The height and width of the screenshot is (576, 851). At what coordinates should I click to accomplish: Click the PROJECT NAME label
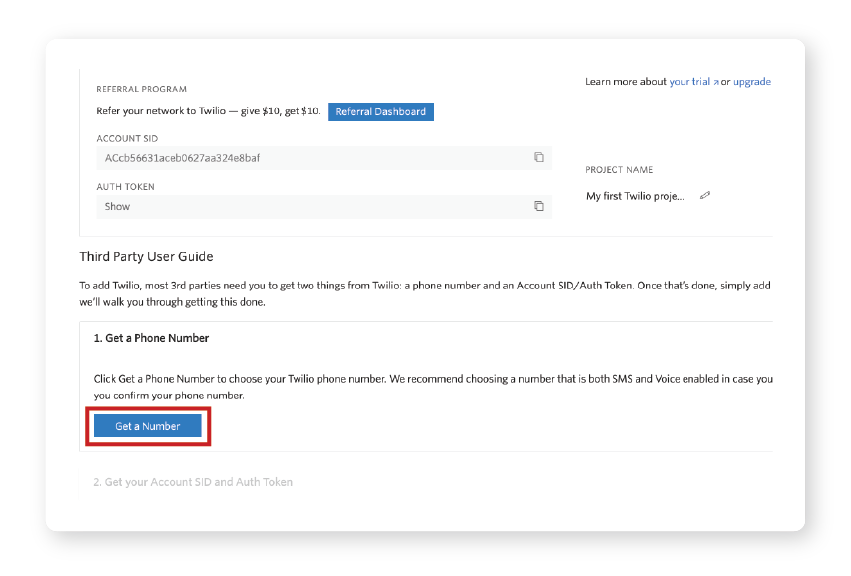(x=619, y=170)
